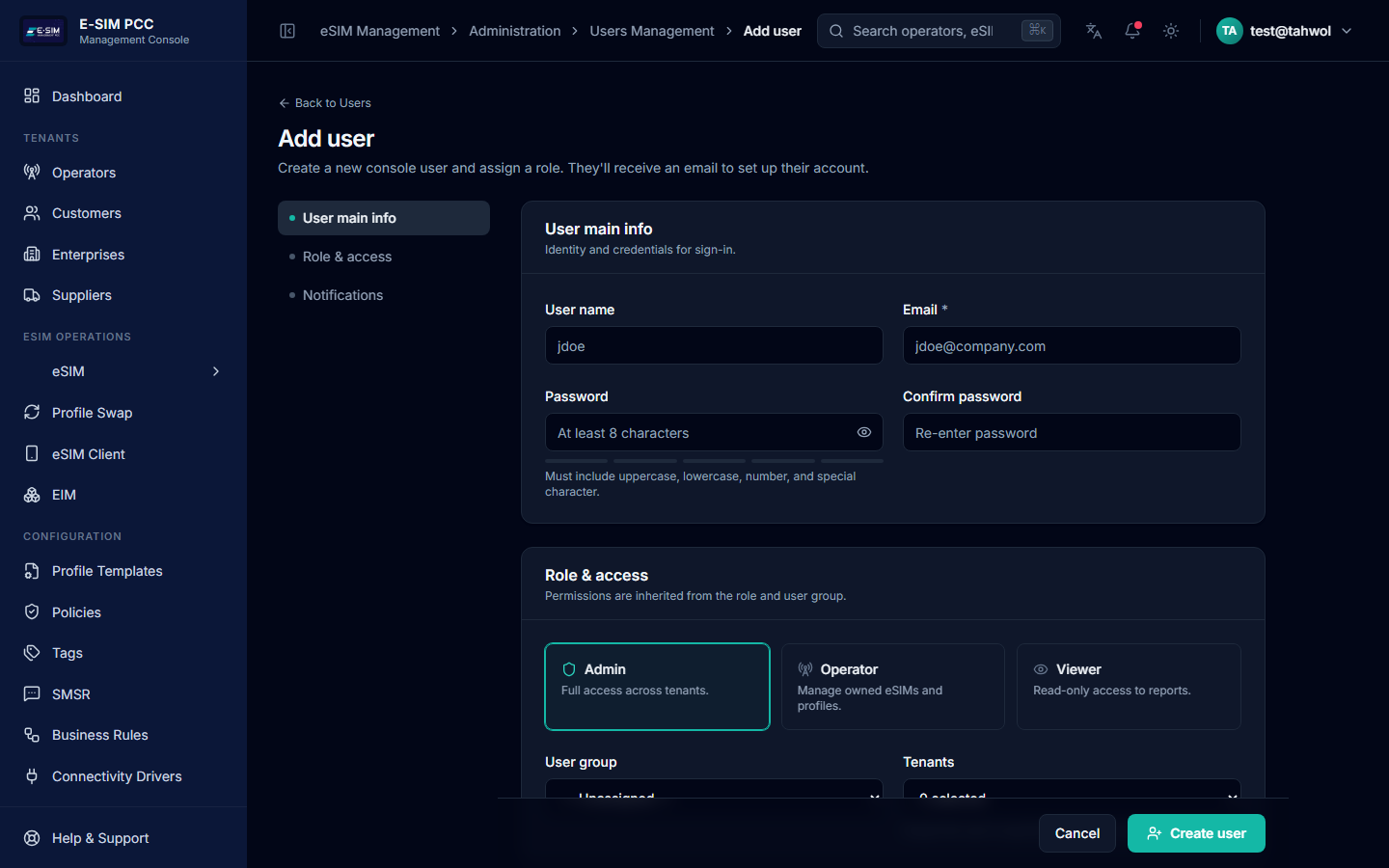Expand the eSIM sidebar submenu
This screenshot has width=1389, height=868.
[x=216, y=371]
